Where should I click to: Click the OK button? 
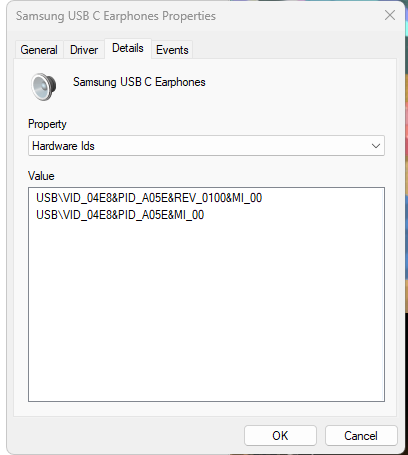click(x=280, y=435)
